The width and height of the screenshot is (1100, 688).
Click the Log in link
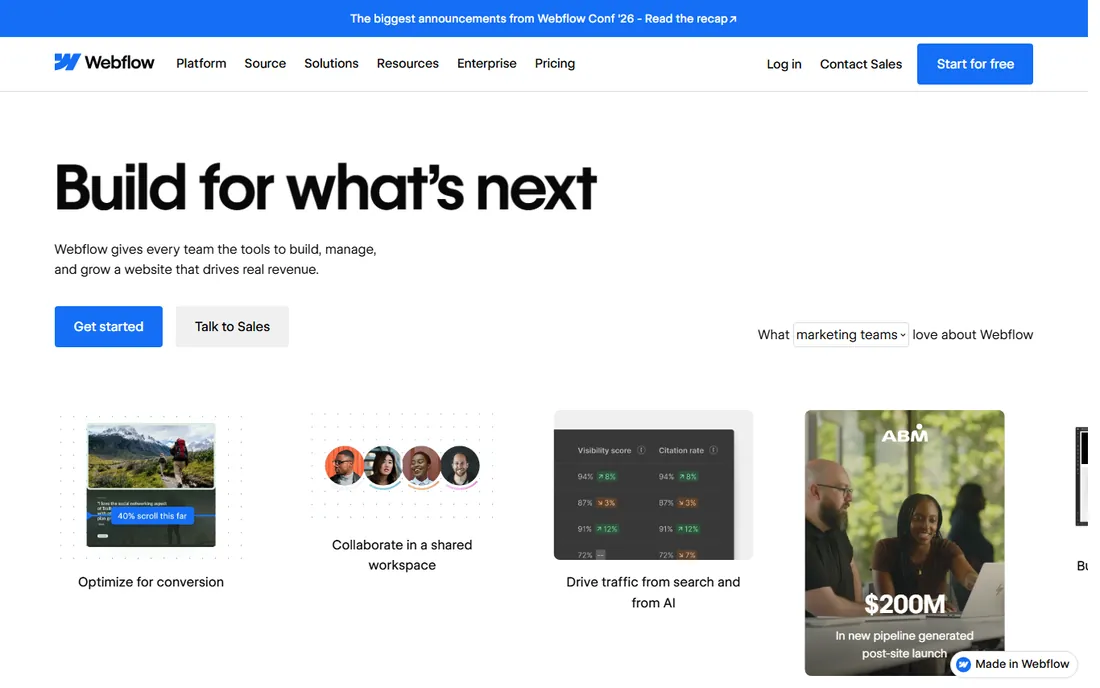tap(784, 64)
